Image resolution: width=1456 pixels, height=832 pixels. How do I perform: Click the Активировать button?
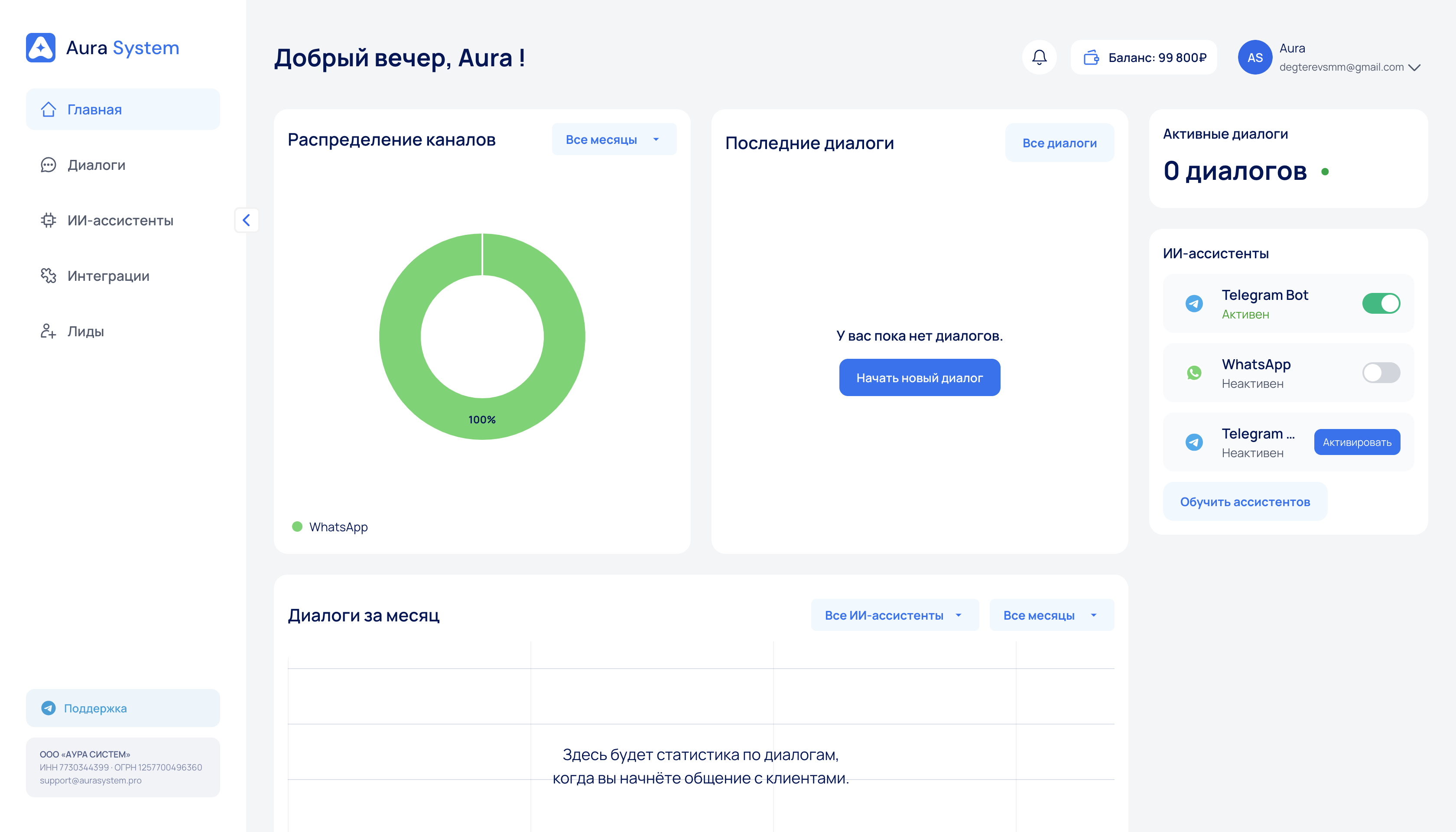click(x=1357, y=442)
